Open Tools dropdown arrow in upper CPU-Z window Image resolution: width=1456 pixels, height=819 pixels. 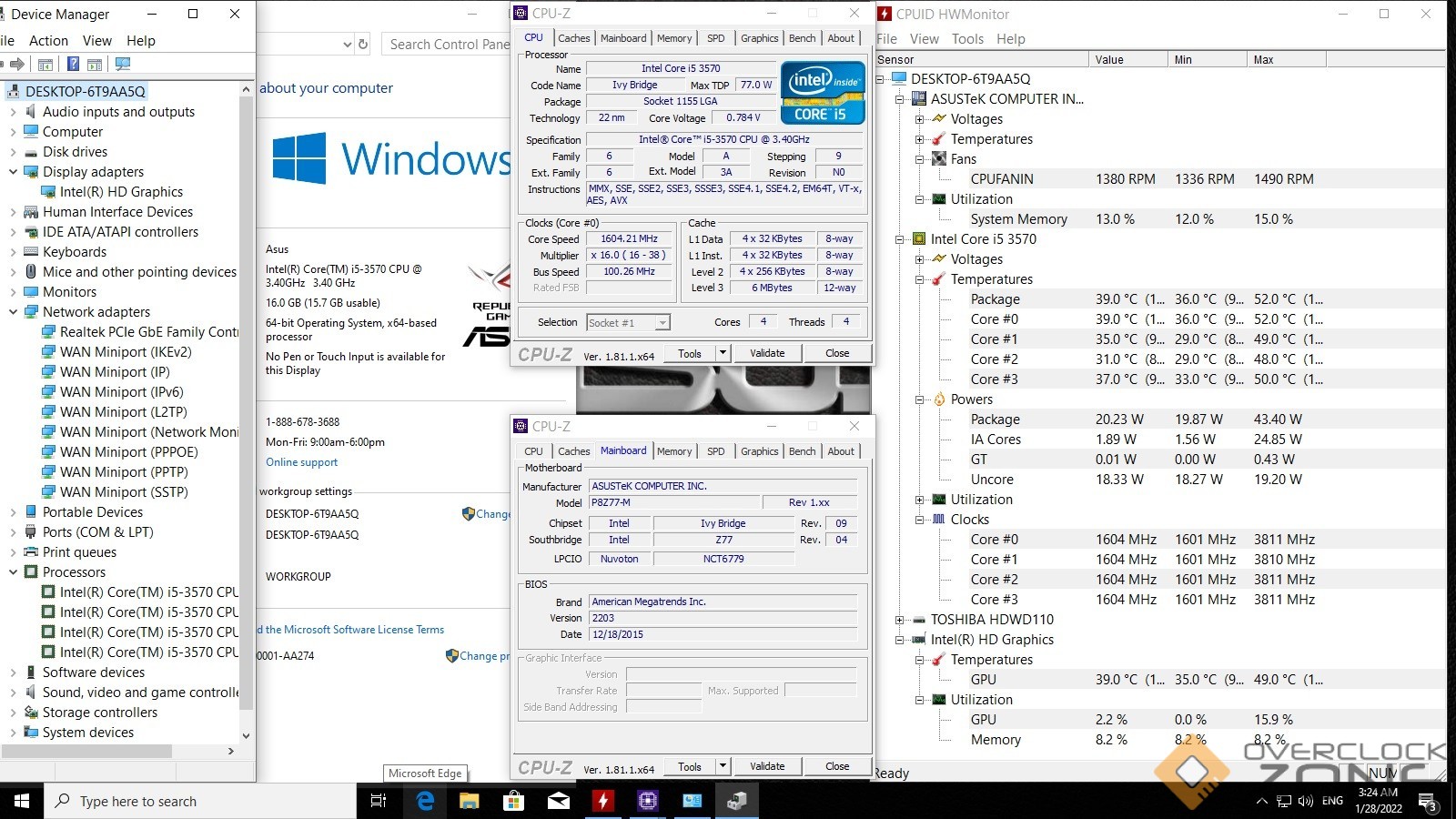pos(723,353)
